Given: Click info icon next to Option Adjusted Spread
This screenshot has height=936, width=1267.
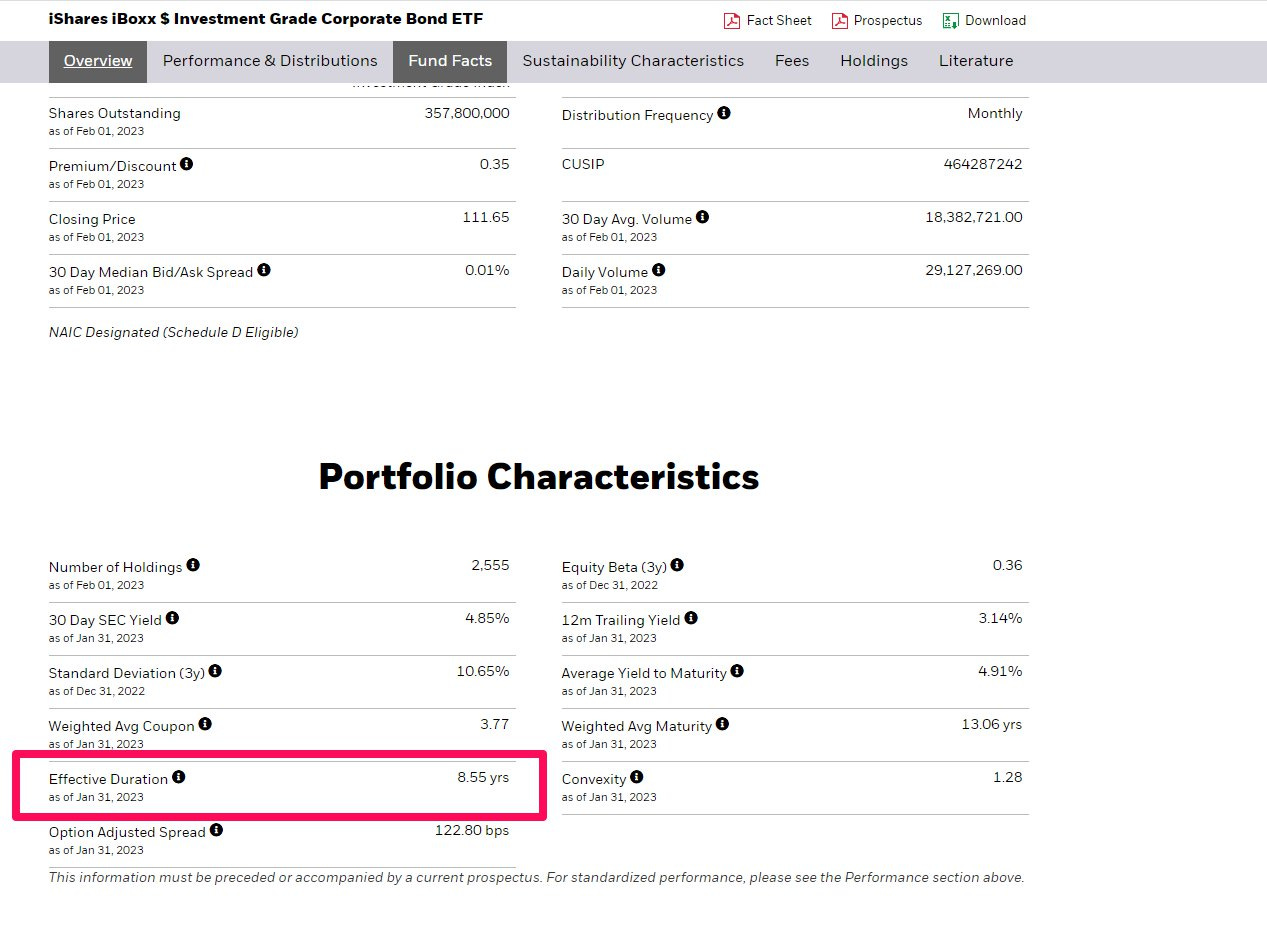Looking at the screenshot, I should tap(216, 830).
